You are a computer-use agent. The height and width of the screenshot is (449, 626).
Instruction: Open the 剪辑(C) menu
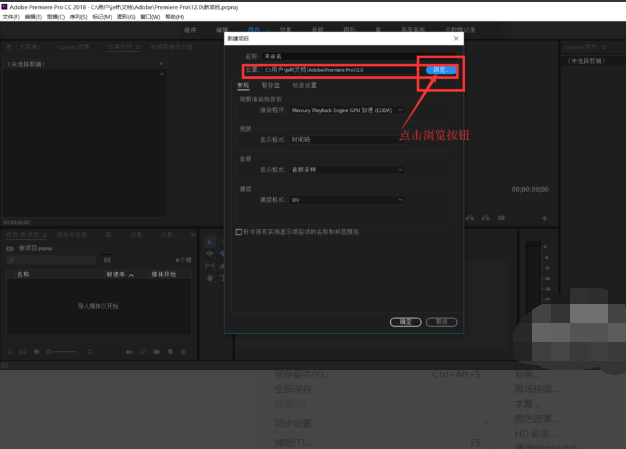point(55,17)
